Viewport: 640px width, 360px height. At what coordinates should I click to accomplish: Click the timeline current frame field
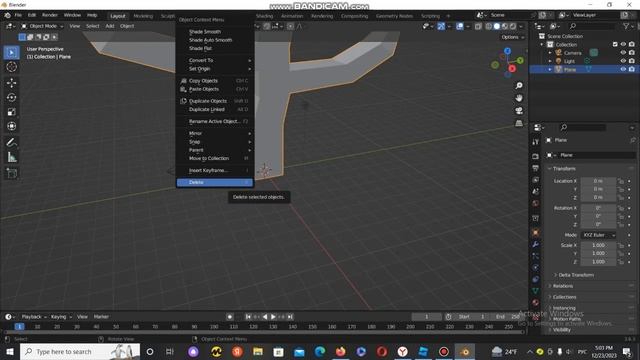pos(426,317)
